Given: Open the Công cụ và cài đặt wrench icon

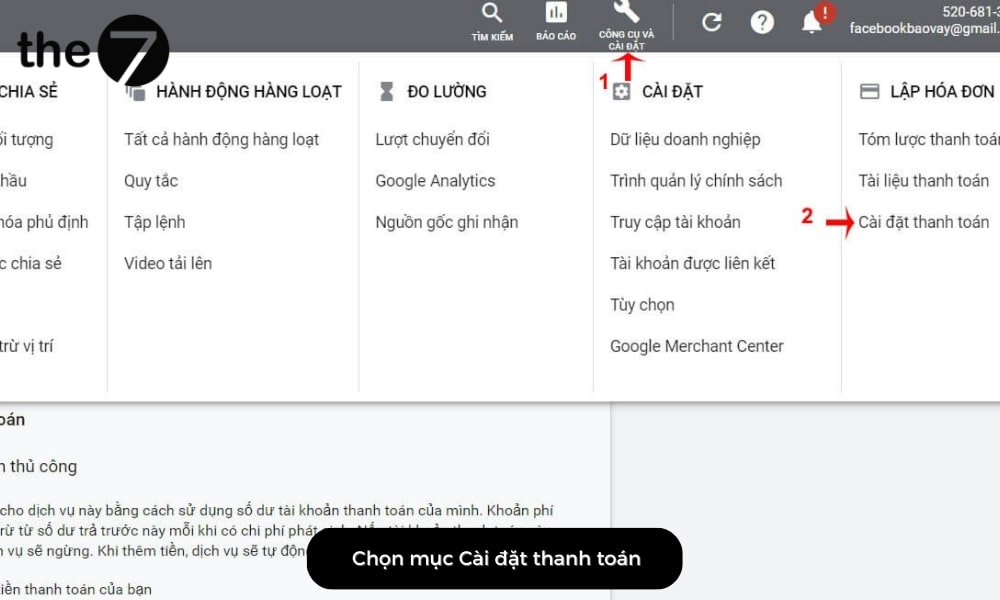Looking at the screenshot, I should click(x=625, y=17).
